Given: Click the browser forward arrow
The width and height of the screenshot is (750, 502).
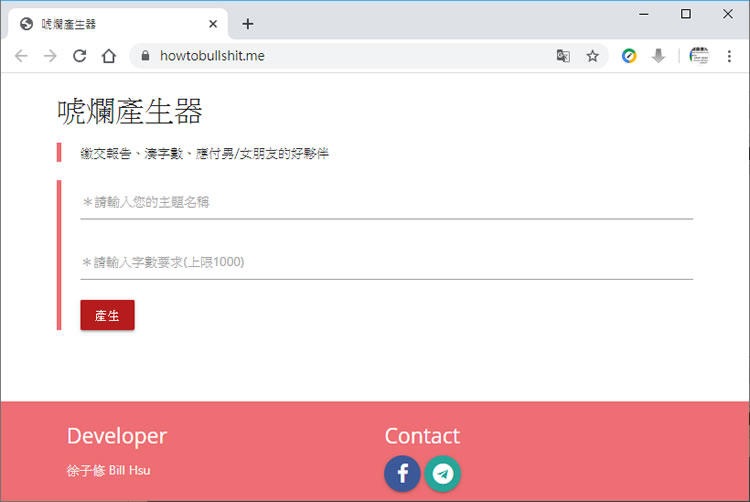Looking at the screenshot, I should click(50, 56).
